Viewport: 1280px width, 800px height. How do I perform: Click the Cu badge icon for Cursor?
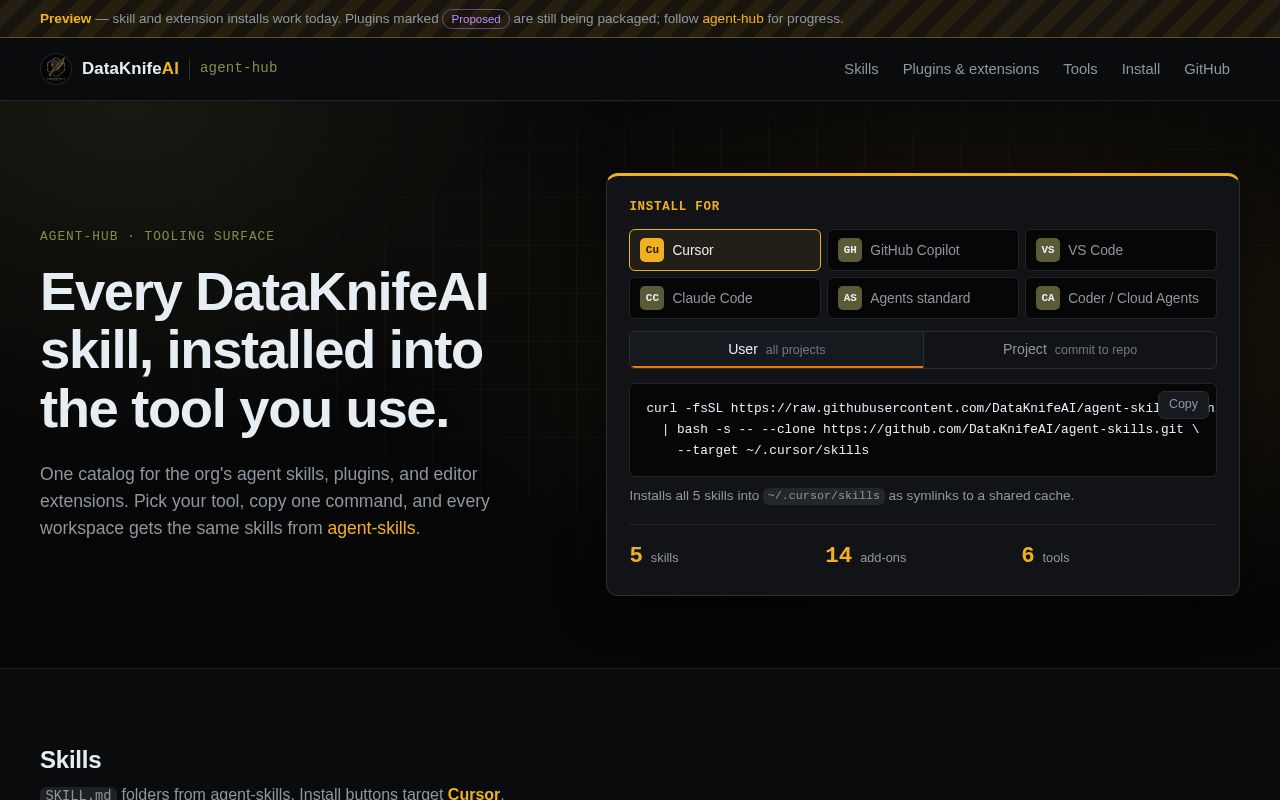point(652,250)
